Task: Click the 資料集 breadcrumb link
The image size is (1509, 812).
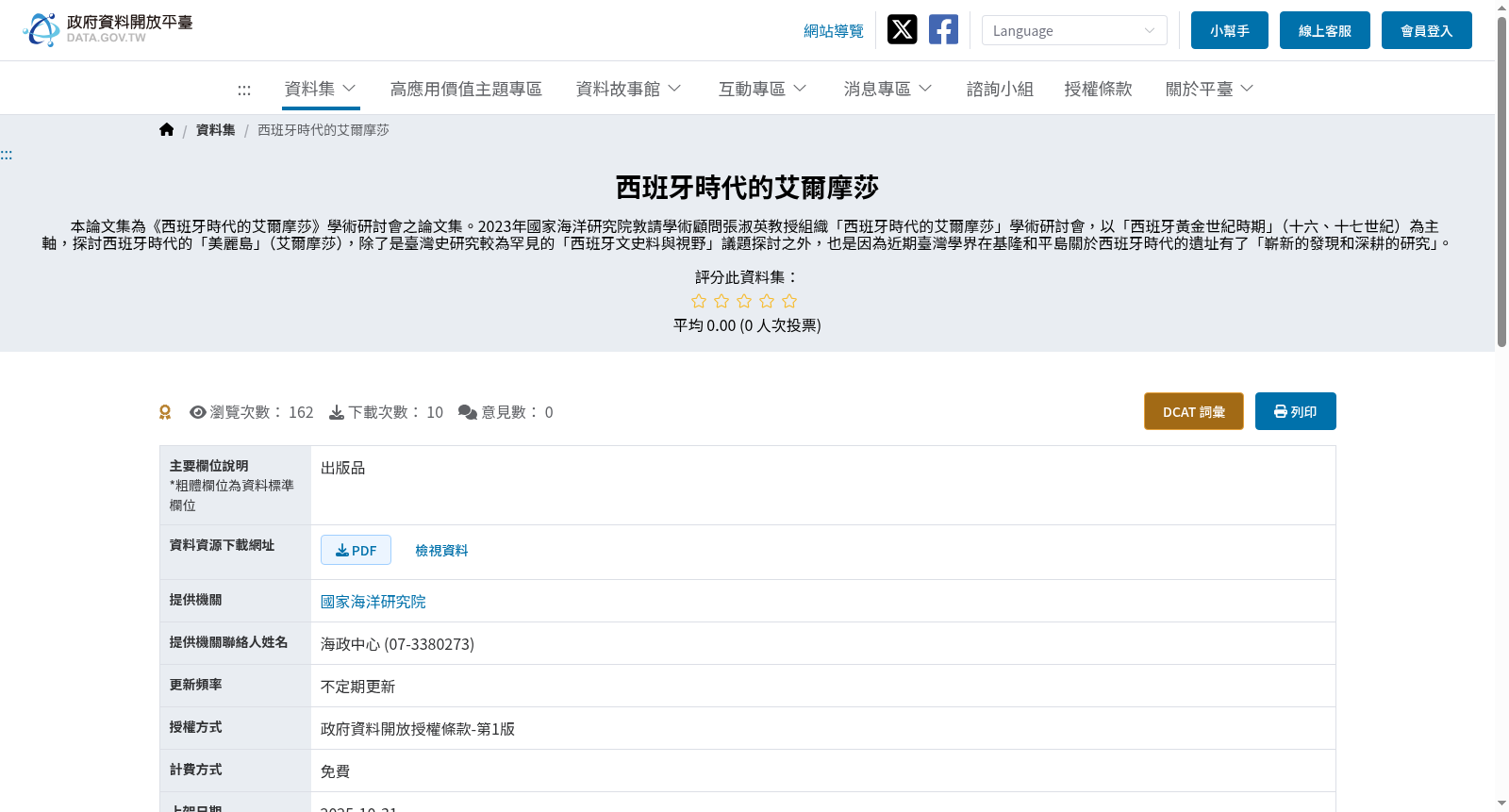Action: [x=216, y=130]
